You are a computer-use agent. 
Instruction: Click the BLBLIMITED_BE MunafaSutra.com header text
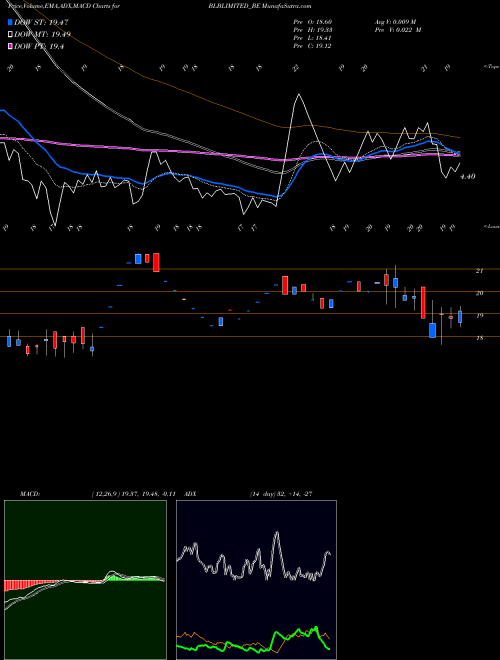click(260, 6)
